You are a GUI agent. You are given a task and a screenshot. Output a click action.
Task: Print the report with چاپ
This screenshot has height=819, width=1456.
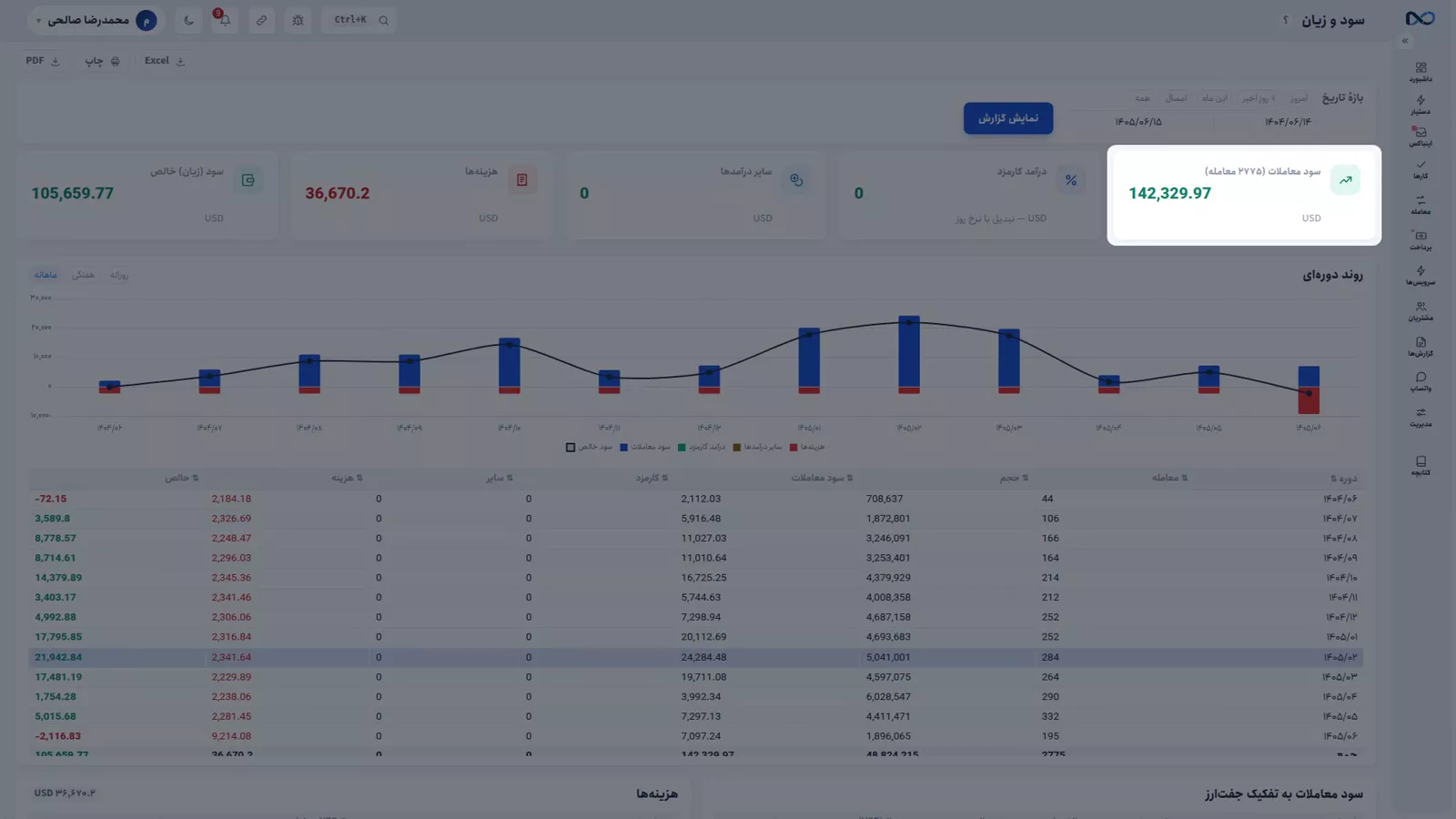pyautogui.click(x=102, y=61)
